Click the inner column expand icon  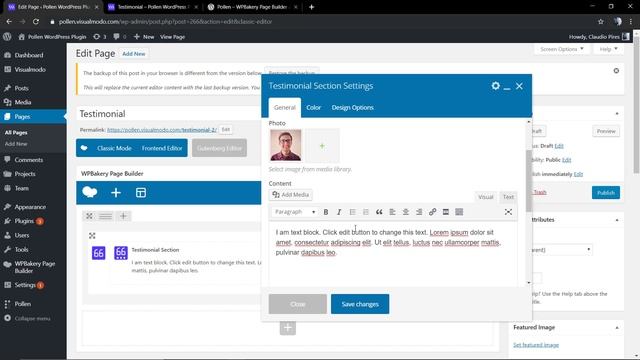[x=92, y=236]
